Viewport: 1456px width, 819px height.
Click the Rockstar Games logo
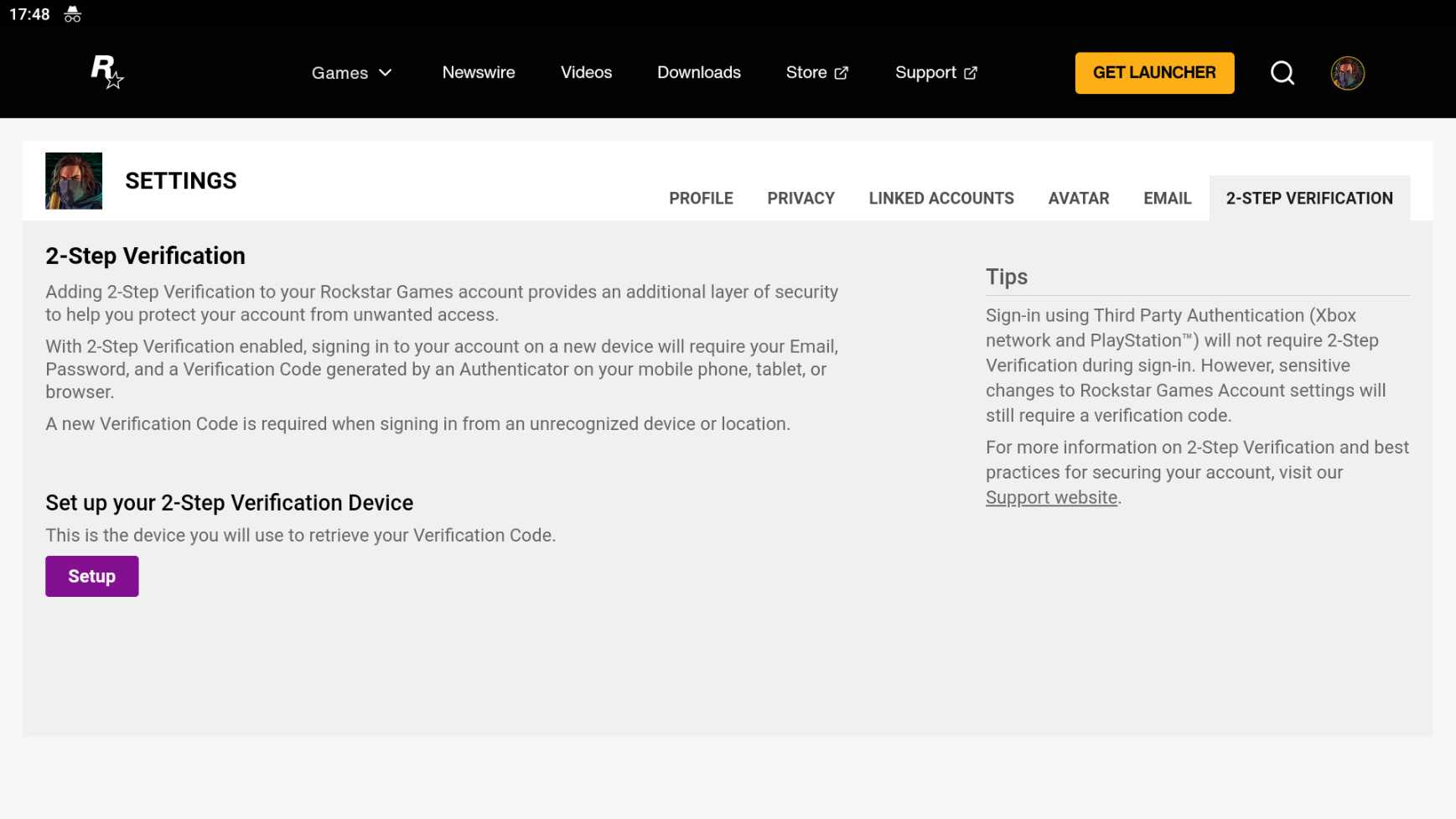click(x=107, y=72)
